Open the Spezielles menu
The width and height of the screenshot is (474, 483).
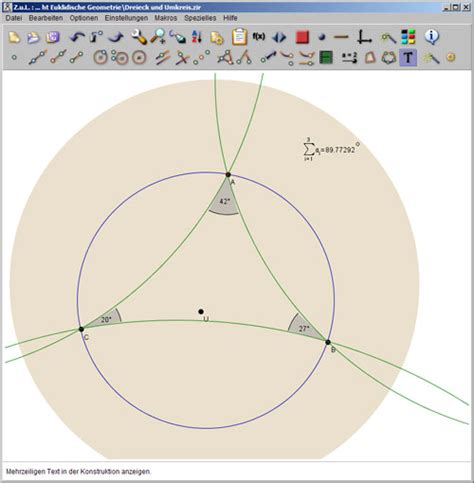coord(200,18)
